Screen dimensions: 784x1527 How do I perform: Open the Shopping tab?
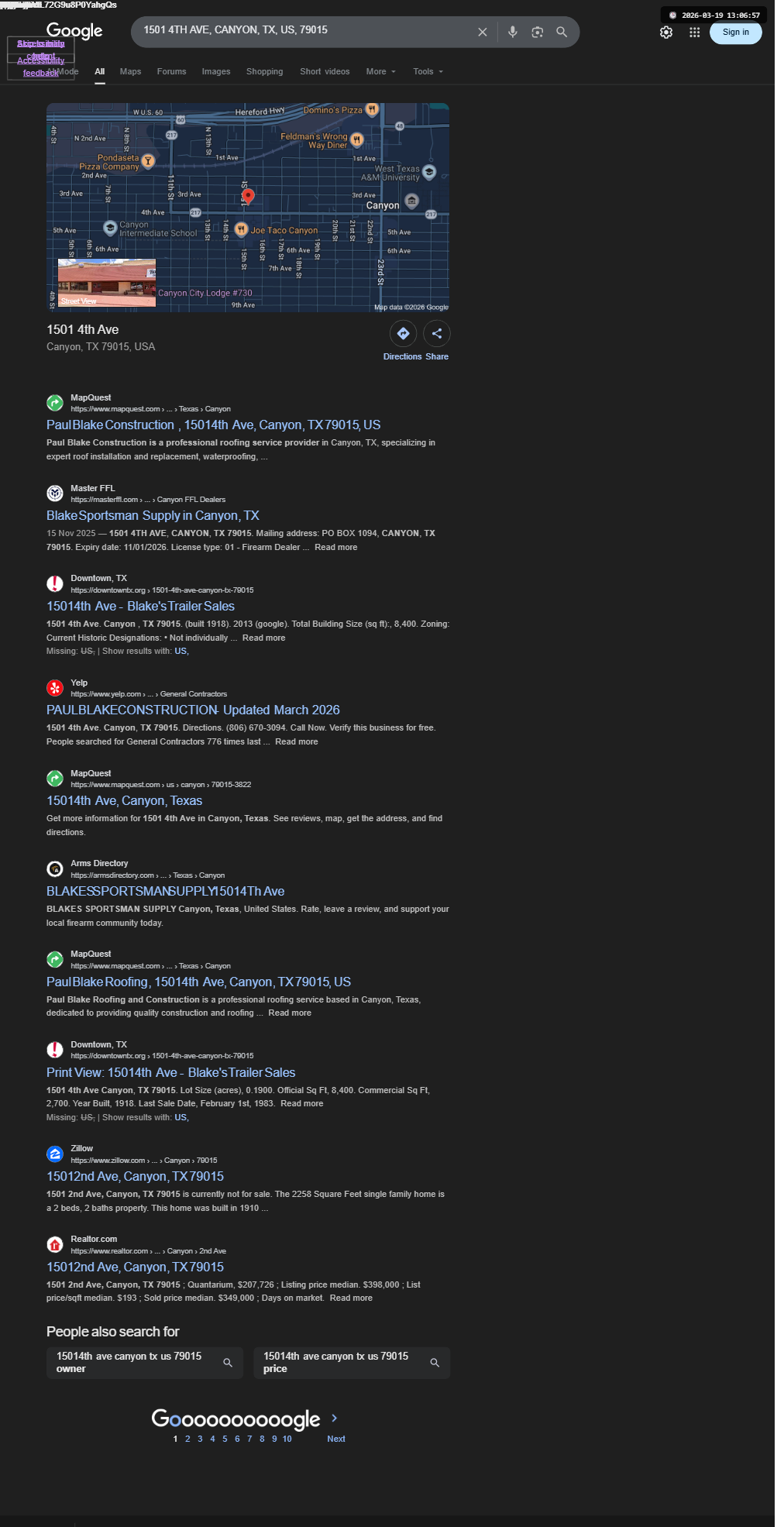pos(264,71)
